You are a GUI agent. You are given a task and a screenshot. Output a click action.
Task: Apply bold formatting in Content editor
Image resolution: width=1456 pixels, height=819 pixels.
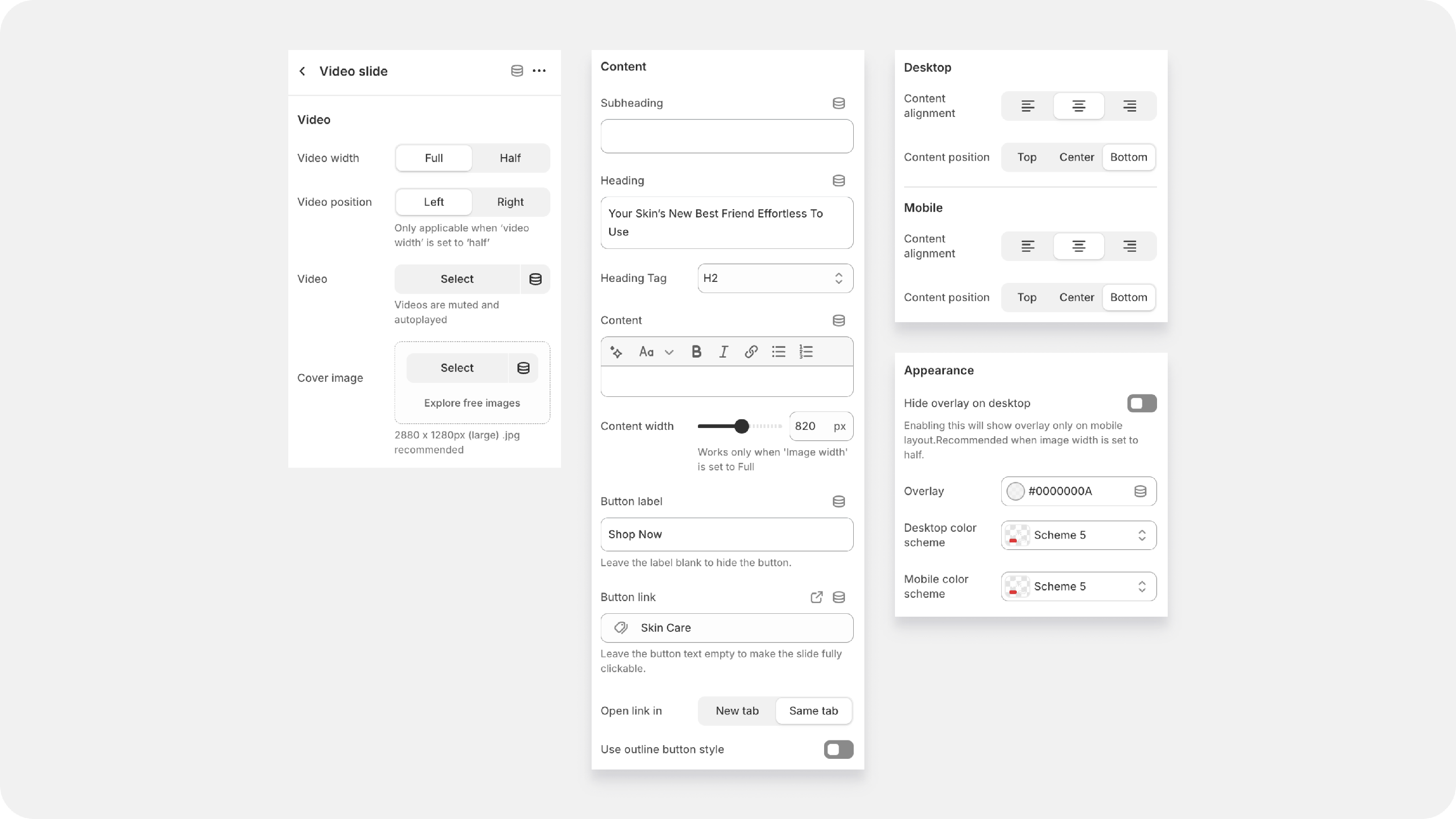(696, 352)
